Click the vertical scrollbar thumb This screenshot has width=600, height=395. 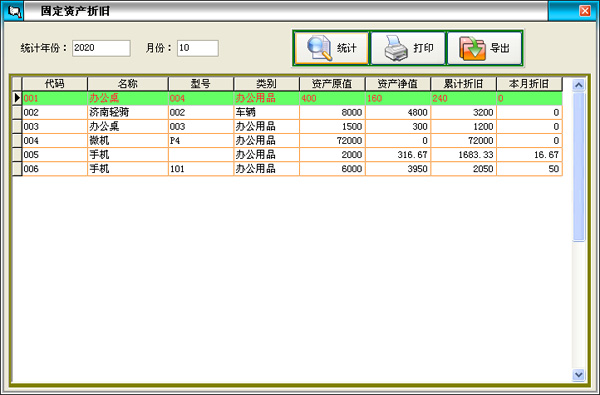[x=579, y=166]
